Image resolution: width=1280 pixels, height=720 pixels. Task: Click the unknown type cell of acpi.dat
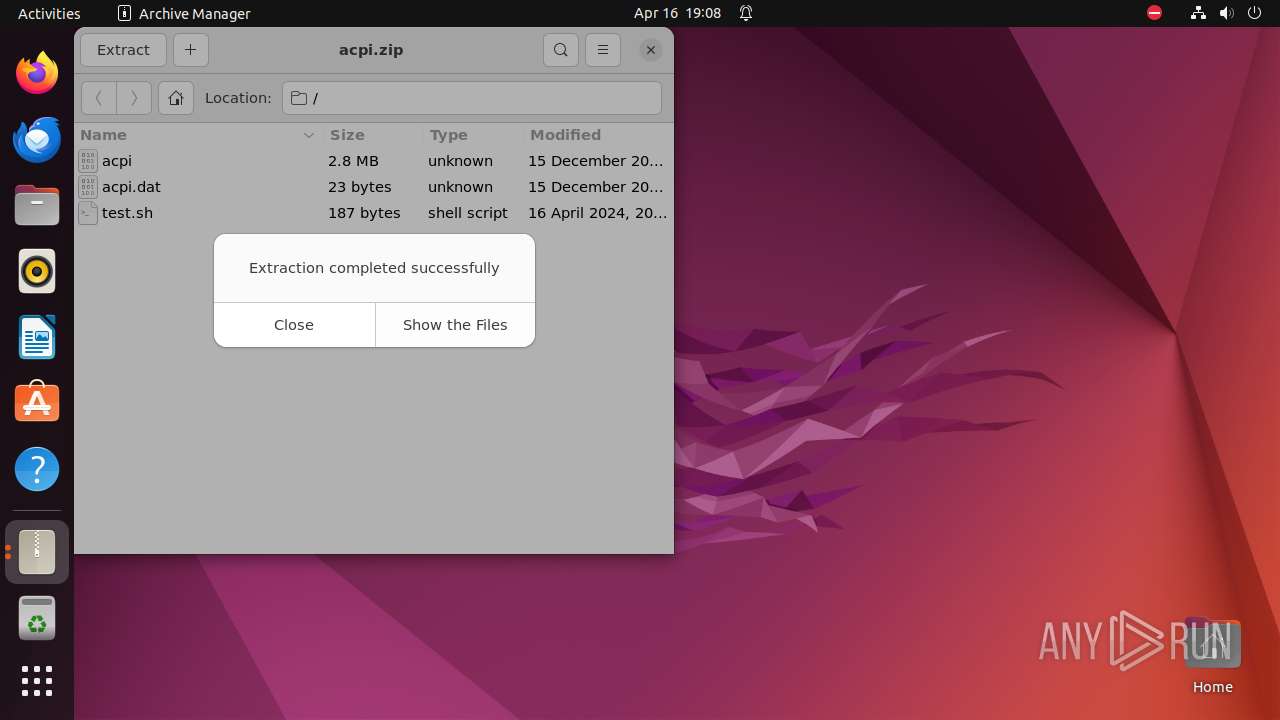[460, 187]
